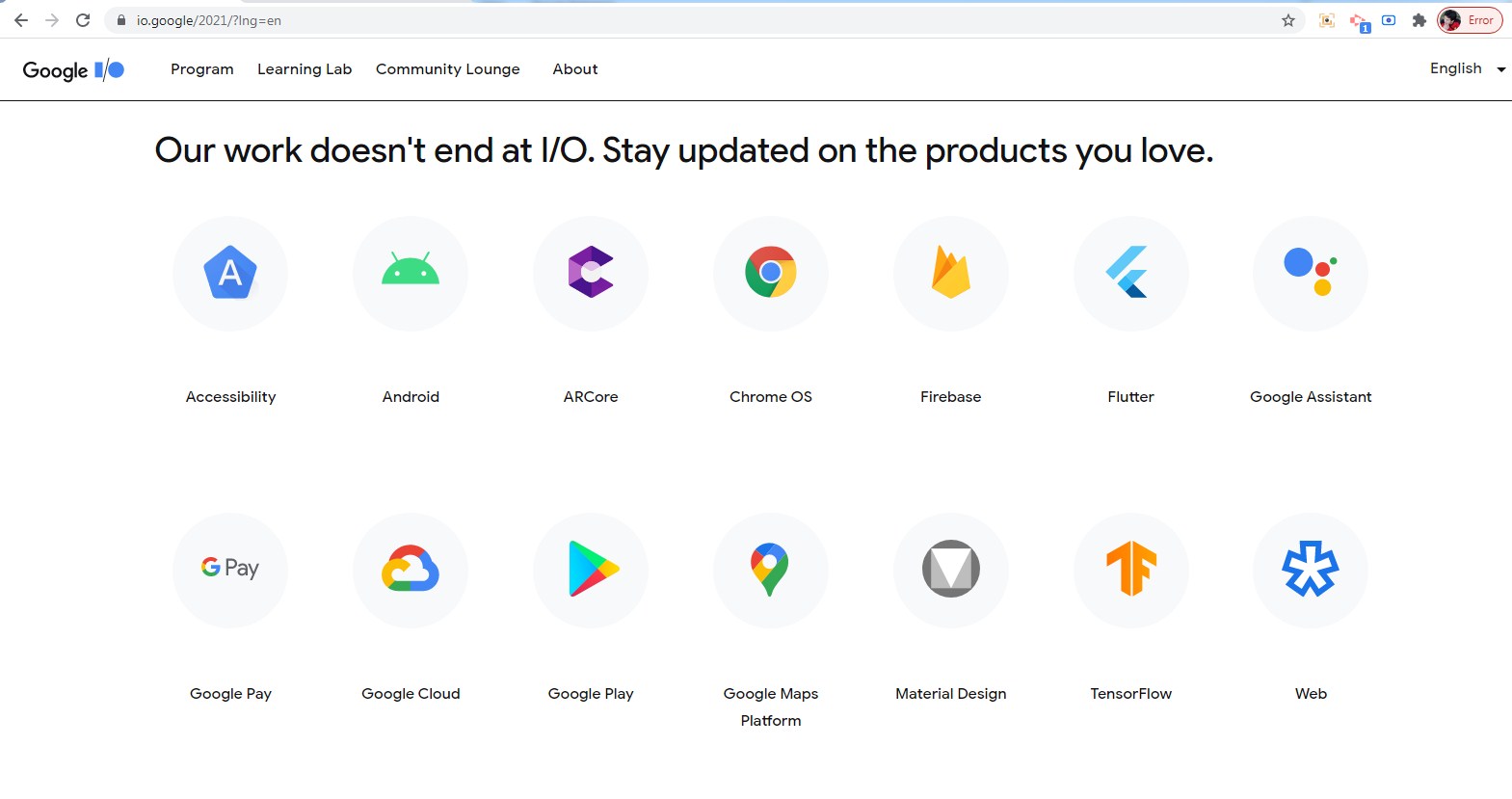Follow the Accessibility text link
This screenshot has width=1512, height=799.
[230, 397]
